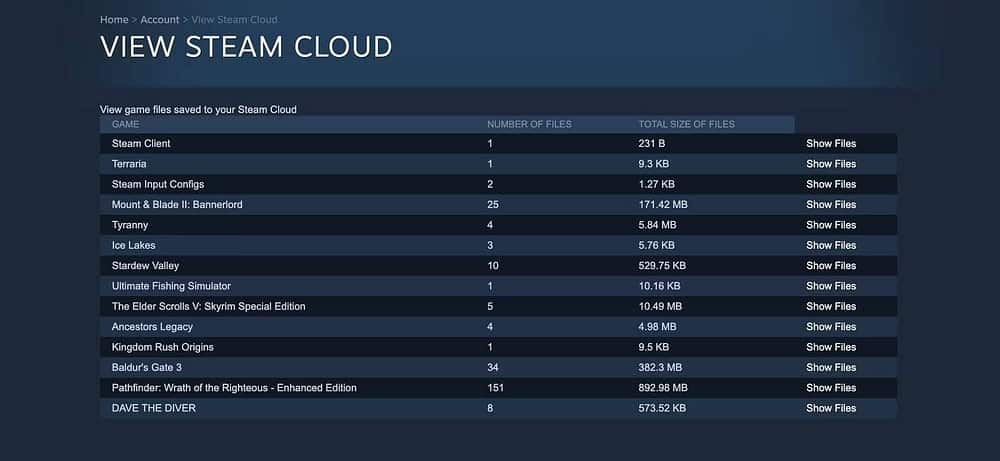Click the 5.76 KB size value
The image size is (1000, 461).
click(x=657, y=245)
